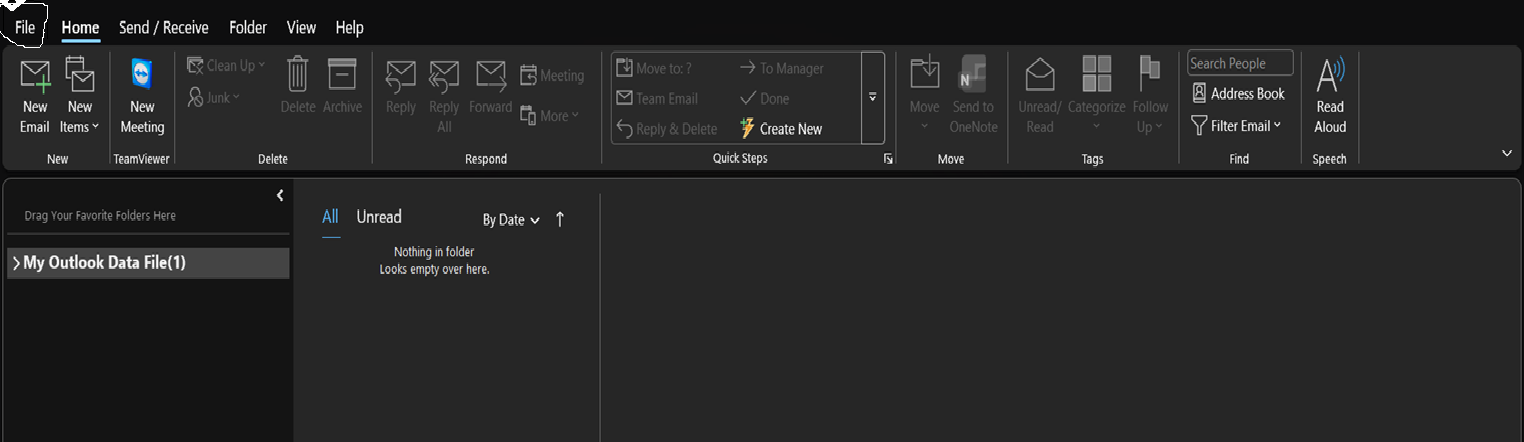Show only Unread messages

pyautogui.click(x=379, y=217)
